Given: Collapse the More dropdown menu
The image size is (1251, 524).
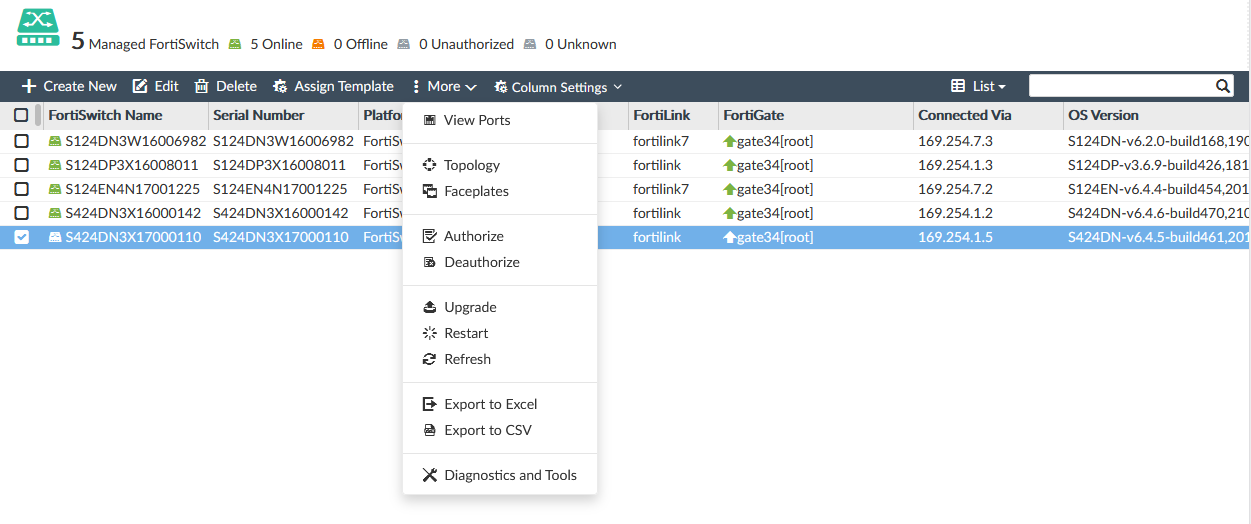Looking at the screenshot, I should click(x=445, y=87).
